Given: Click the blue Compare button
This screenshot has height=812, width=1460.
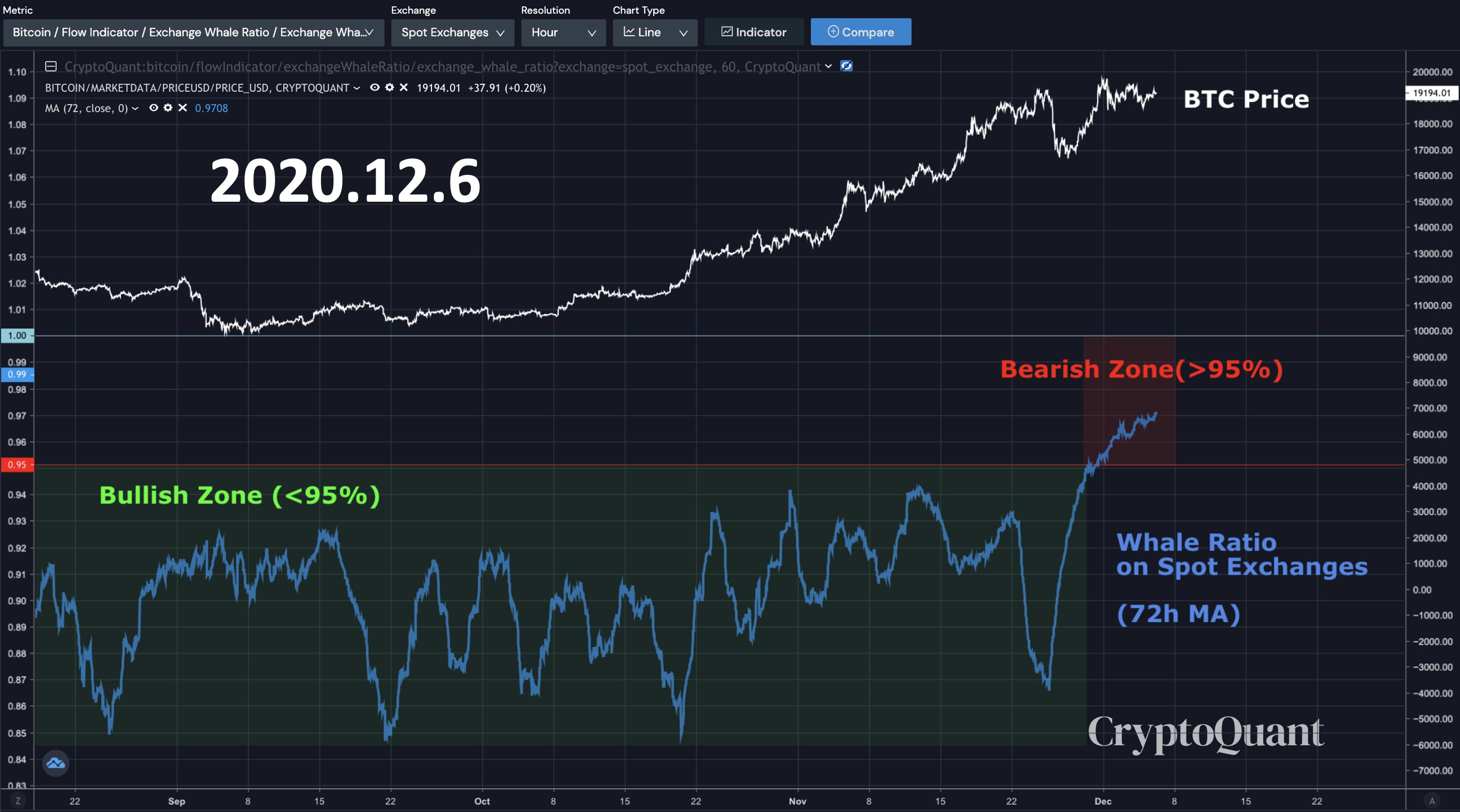Looking at the screenshot, I should (x=860, y=32).
